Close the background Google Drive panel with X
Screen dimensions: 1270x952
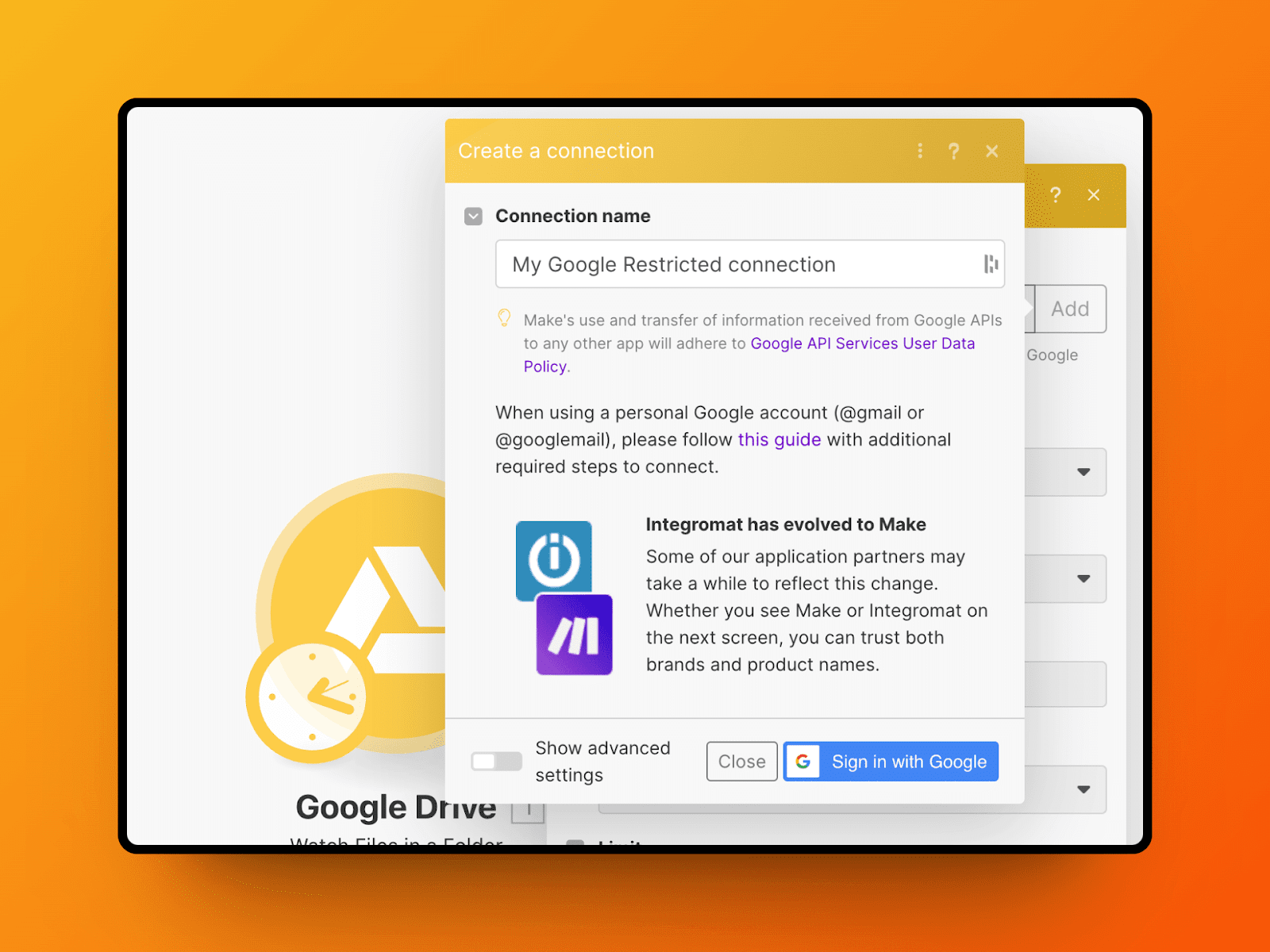[x=1094, y=194]
